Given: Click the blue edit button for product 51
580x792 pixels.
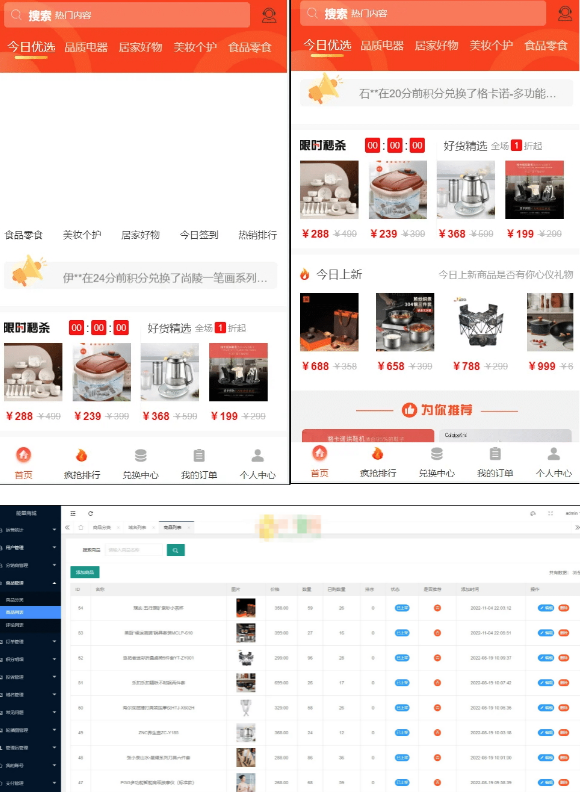Looking at the screenshot, I should (546, 683).
